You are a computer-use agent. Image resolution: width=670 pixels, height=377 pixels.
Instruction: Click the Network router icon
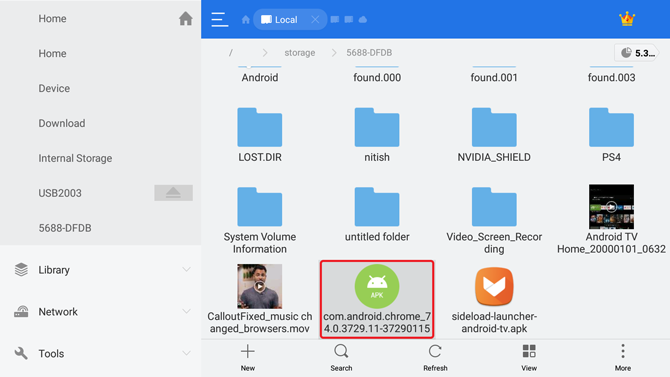pyautogui.click(x=21, y=312)
